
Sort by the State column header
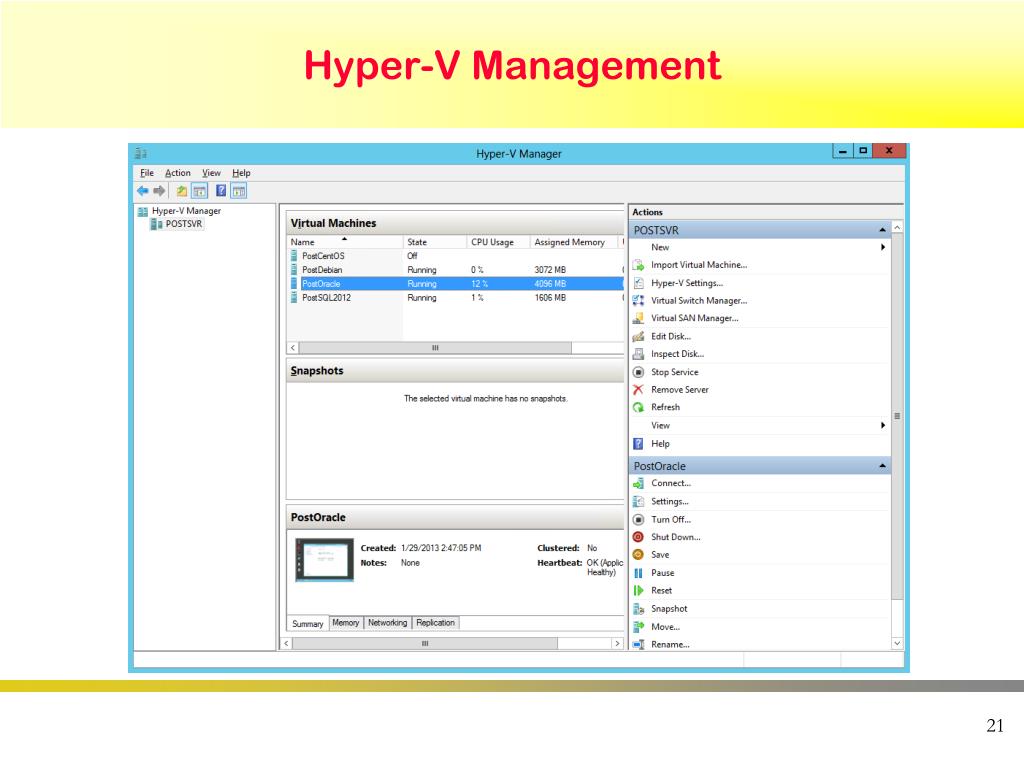pos(435,242)
